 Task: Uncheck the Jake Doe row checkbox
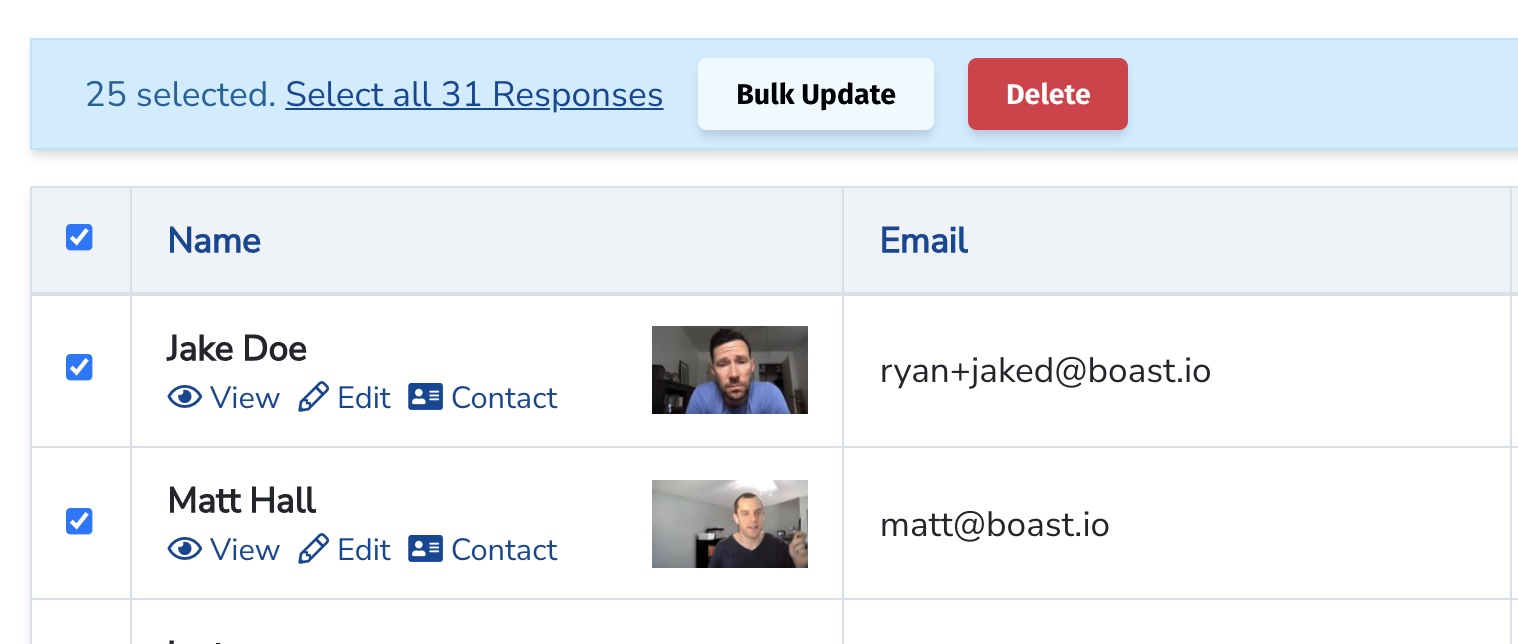79,368
